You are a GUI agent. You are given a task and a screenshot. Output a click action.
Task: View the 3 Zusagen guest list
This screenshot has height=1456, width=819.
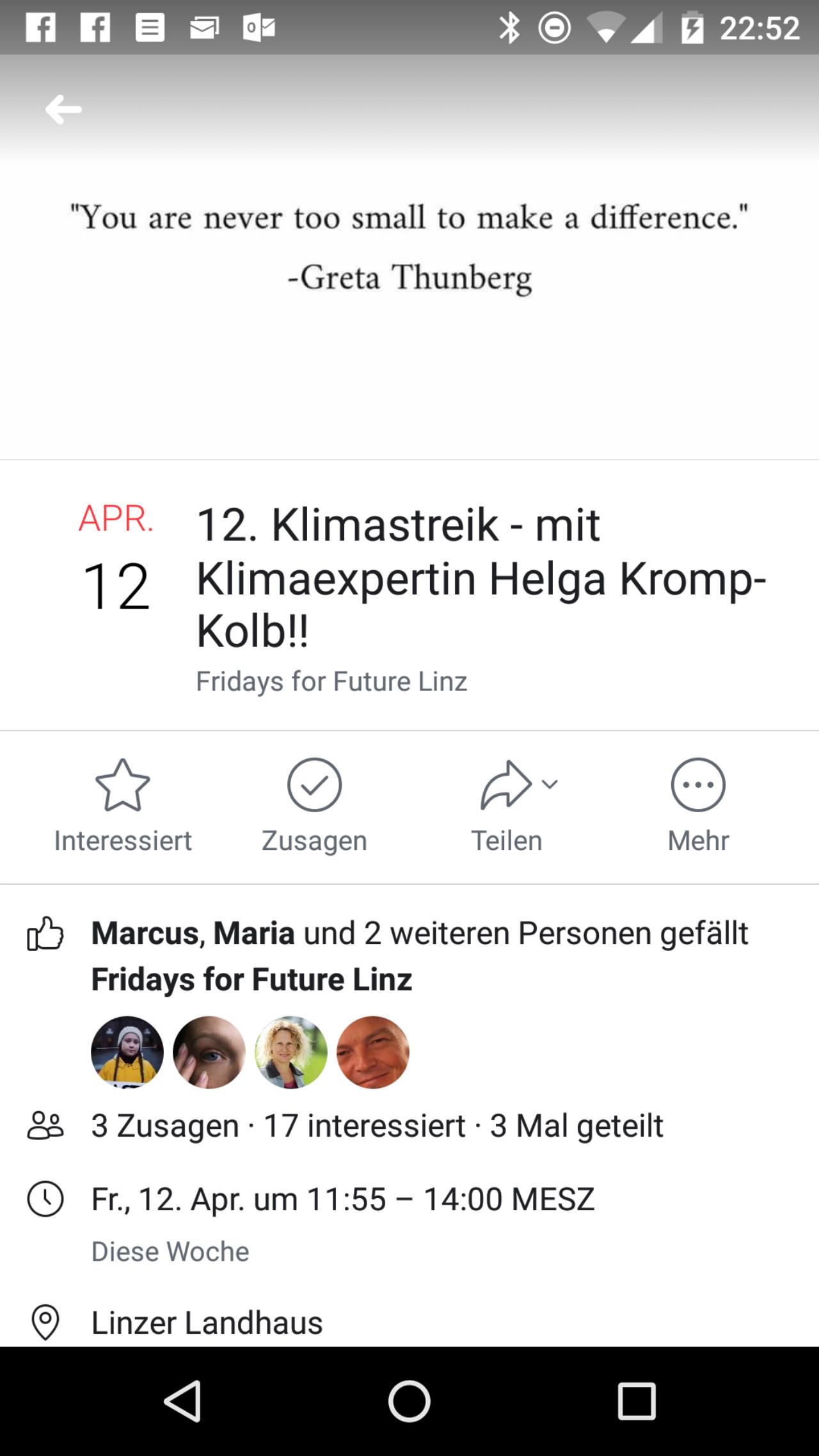point(165,1126)
